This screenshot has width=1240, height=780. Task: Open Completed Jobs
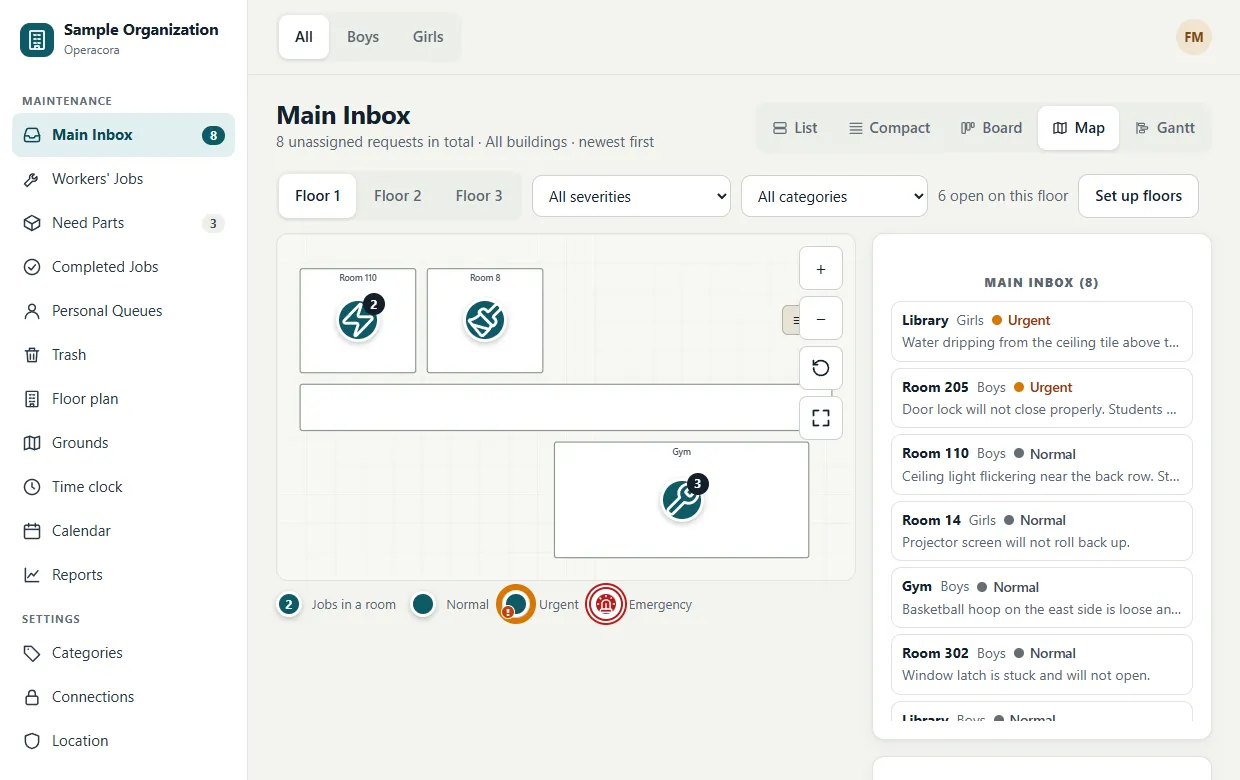coord(123,267)
